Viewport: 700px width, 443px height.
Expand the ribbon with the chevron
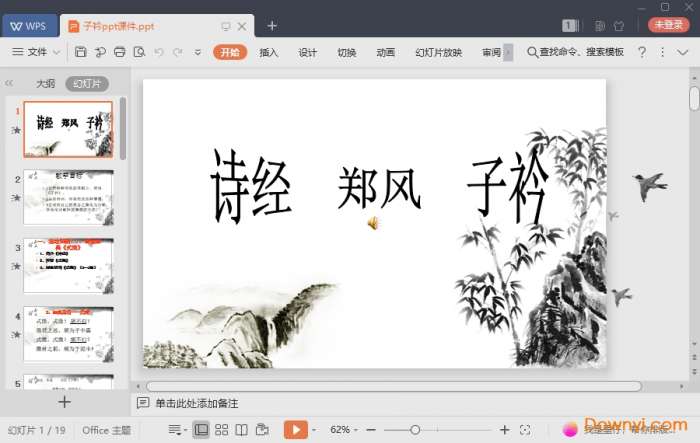click(682, 52)
